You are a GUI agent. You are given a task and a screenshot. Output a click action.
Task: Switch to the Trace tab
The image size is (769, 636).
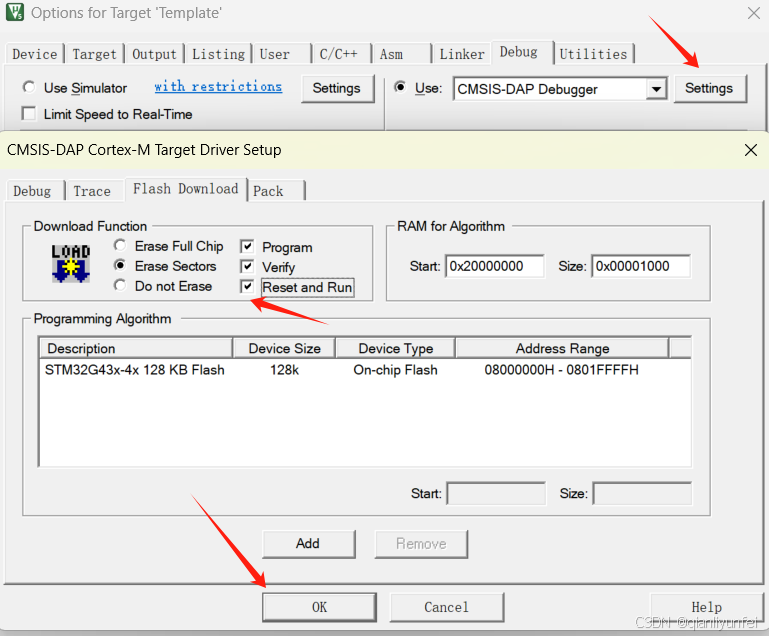click(95, 191)
